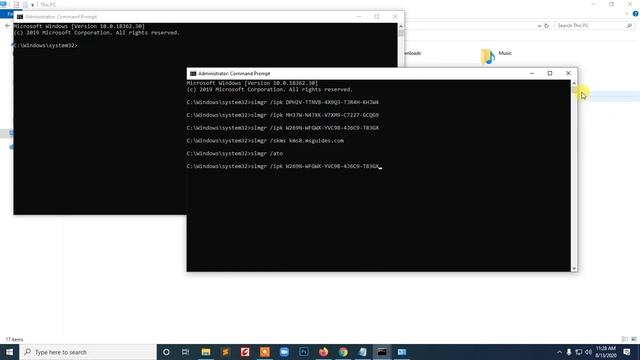The height and width of the screenshot is (360, 640).
Task: Switch to Command Prompt taskbar icon
Action: coord(382,352)
